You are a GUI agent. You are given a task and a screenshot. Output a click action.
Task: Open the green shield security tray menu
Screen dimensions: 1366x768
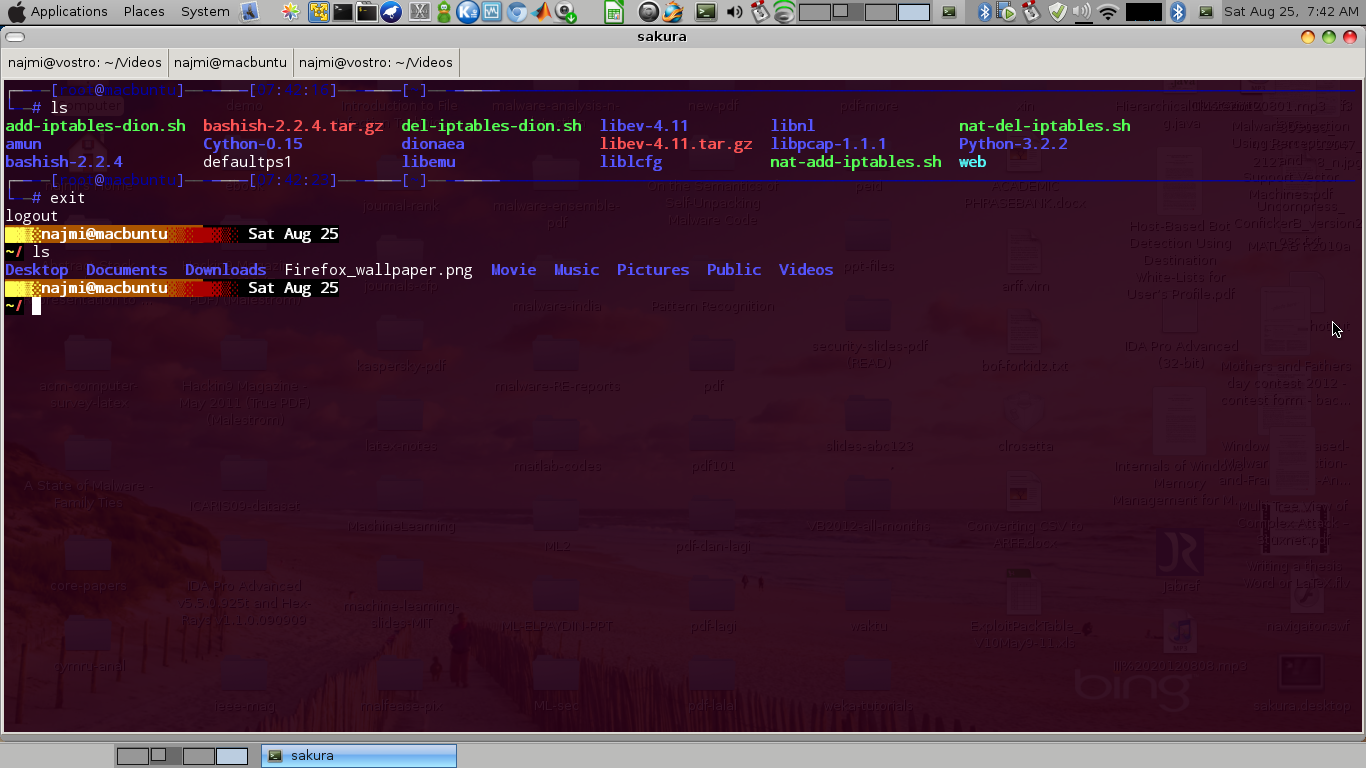pyautogui.click(x=1057, y=12)
